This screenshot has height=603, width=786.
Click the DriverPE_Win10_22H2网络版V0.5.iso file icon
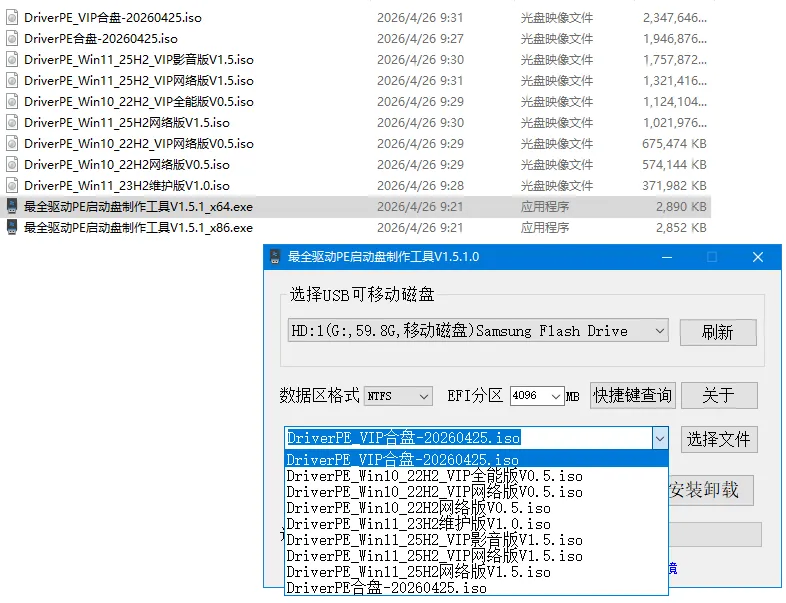(x=12, y=165)
